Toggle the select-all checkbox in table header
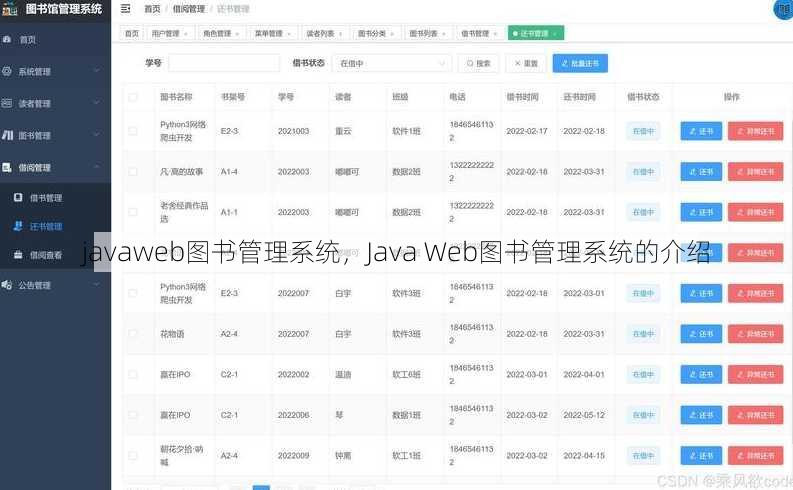Screen dimensions: 793x490 (x=133, y=97)
